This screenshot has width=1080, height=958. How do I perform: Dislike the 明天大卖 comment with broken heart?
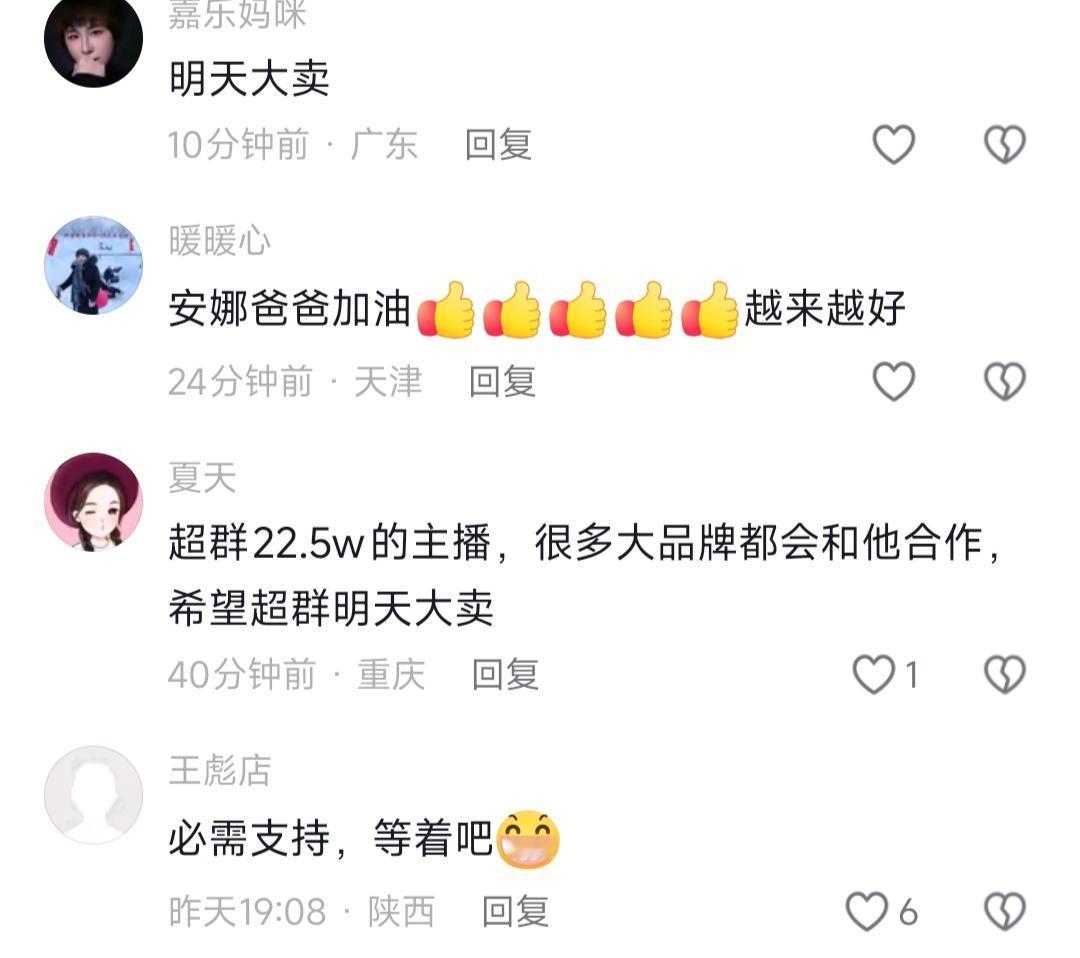tap(1005, 145)
